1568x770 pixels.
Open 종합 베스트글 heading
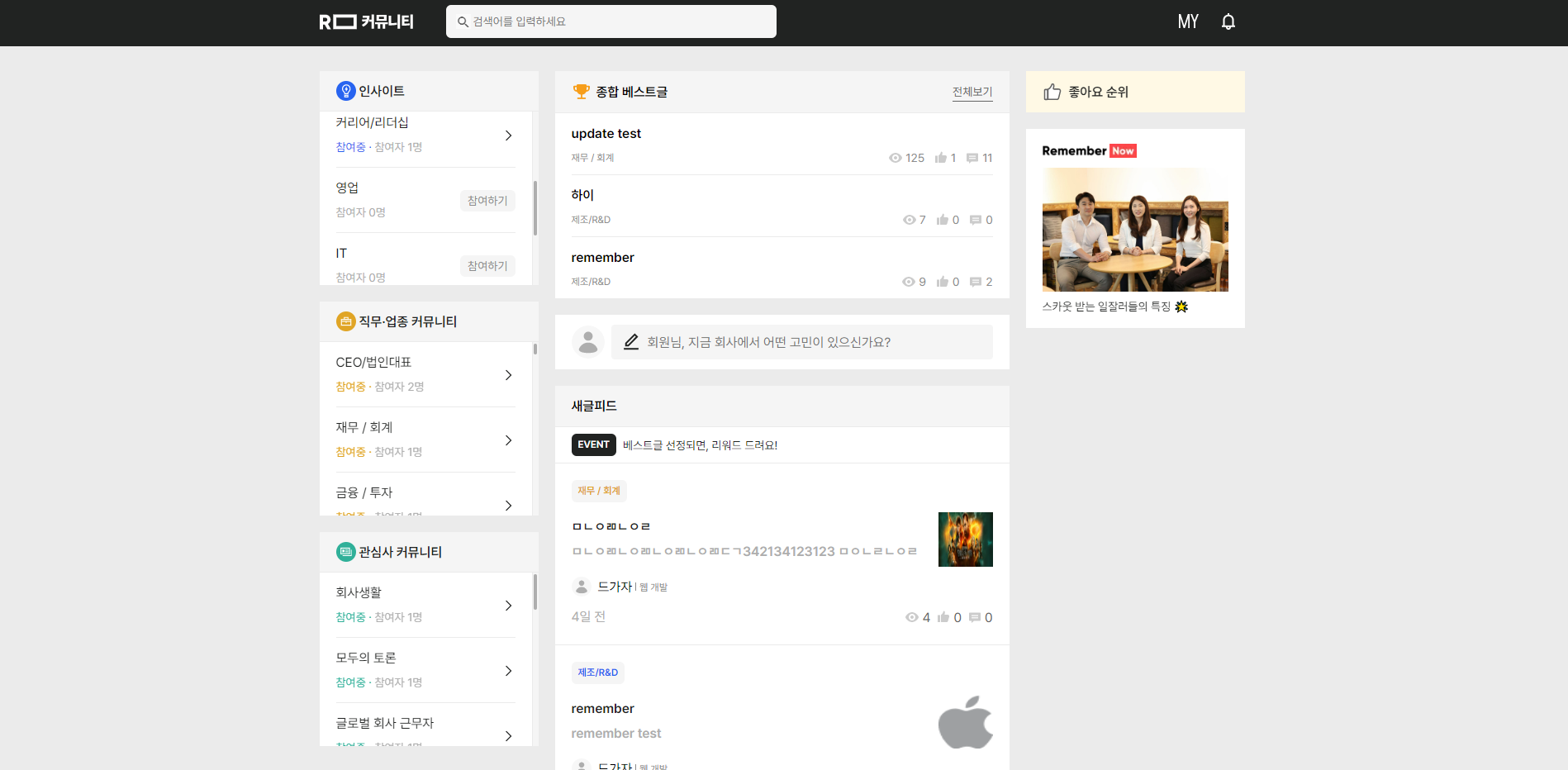point(632,92)
